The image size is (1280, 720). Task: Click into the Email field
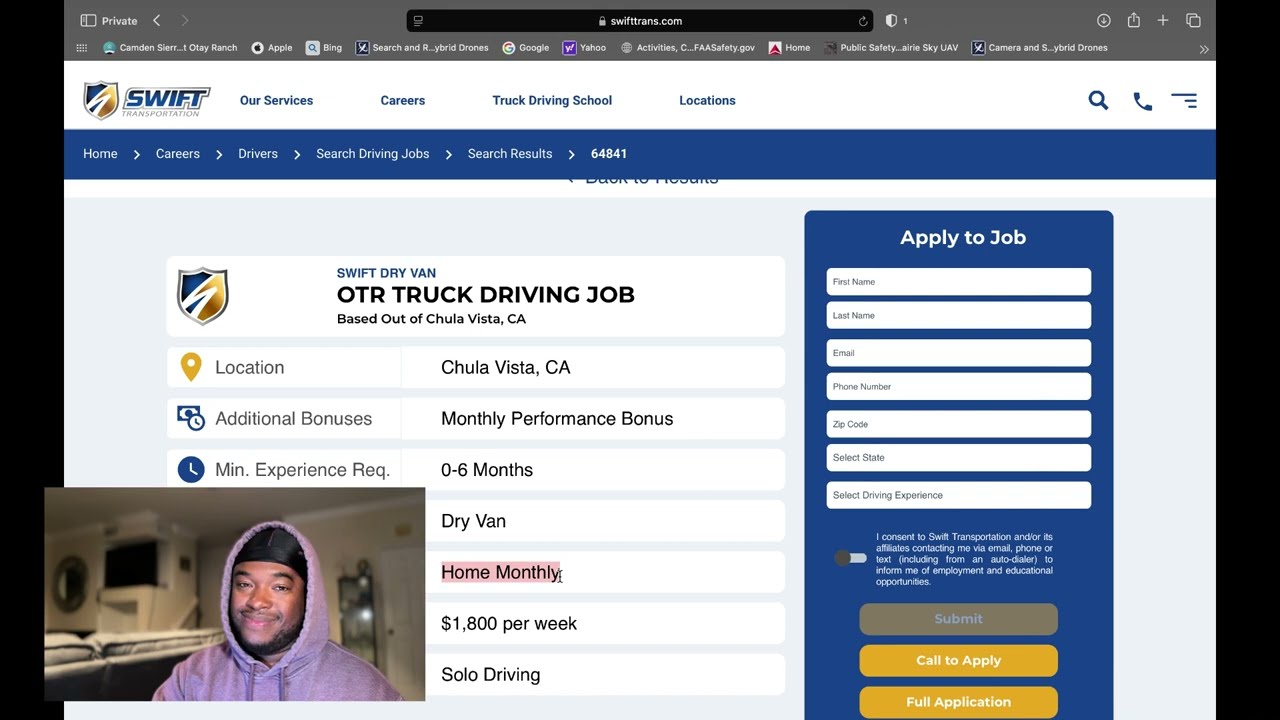click(x=959, y=353)
